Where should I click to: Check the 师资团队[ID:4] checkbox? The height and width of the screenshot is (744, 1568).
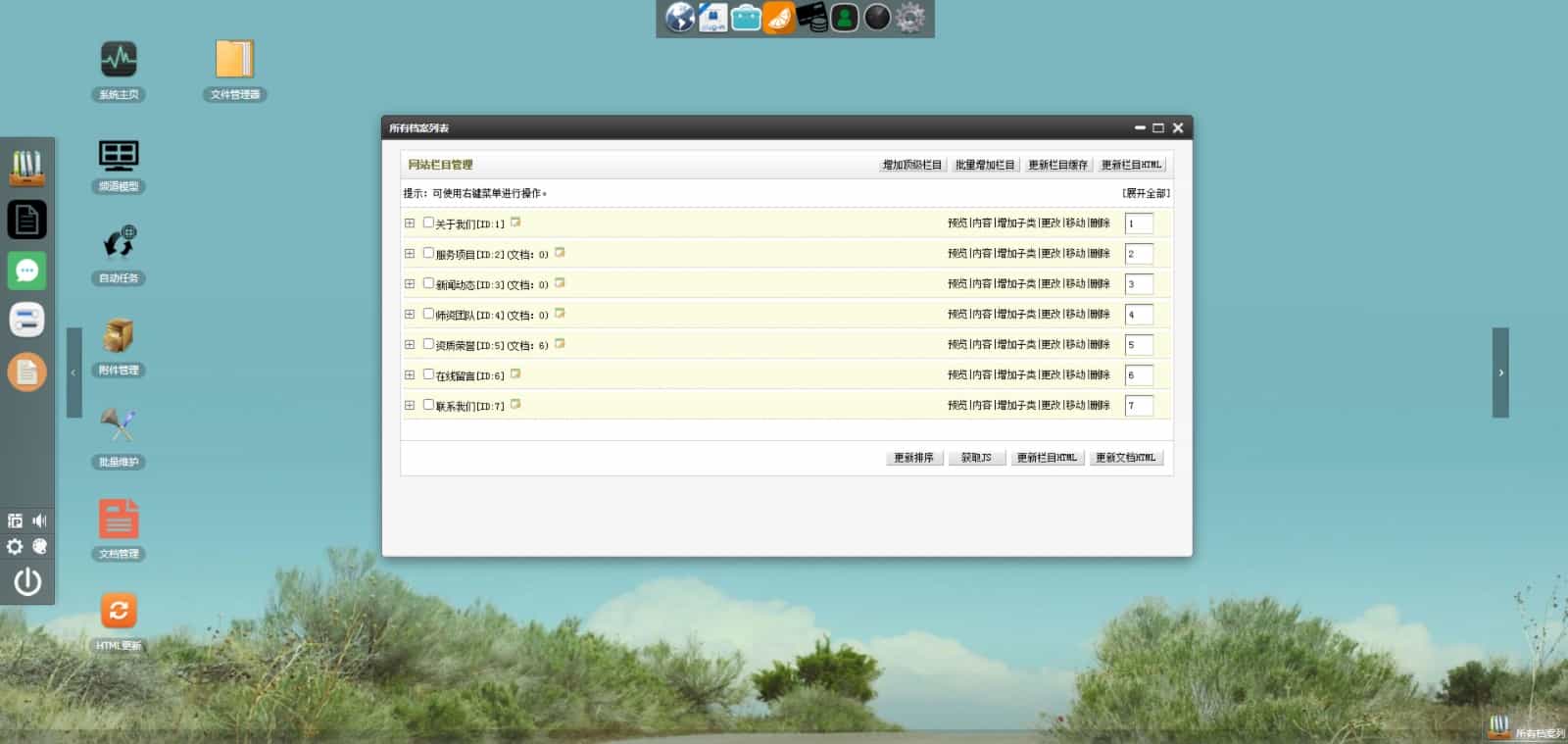tap(428, 314)
